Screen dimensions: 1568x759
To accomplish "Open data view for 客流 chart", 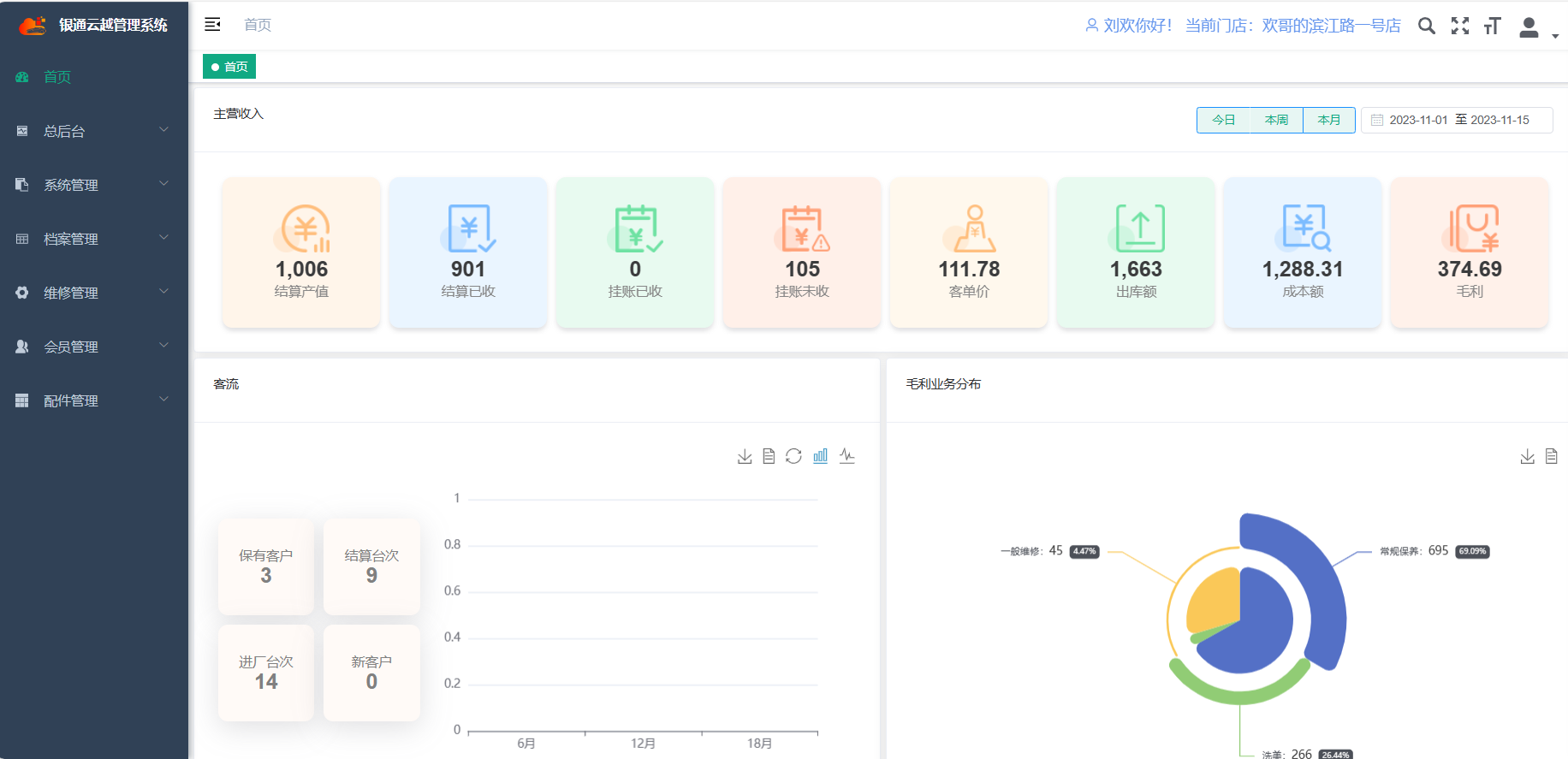I will point(769,456).
